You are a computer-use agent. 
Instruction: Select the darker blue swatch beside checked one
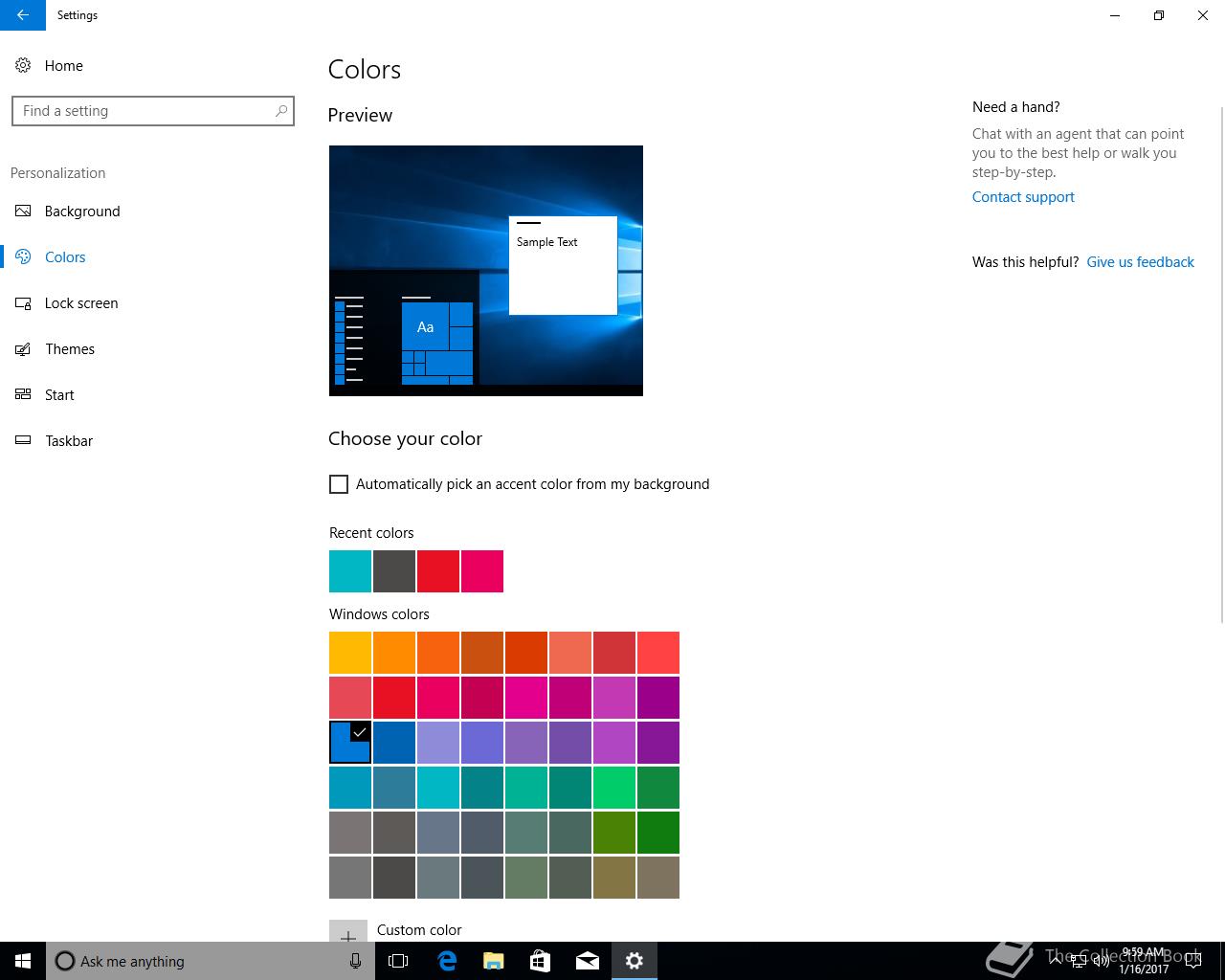[x=394, y=743]
